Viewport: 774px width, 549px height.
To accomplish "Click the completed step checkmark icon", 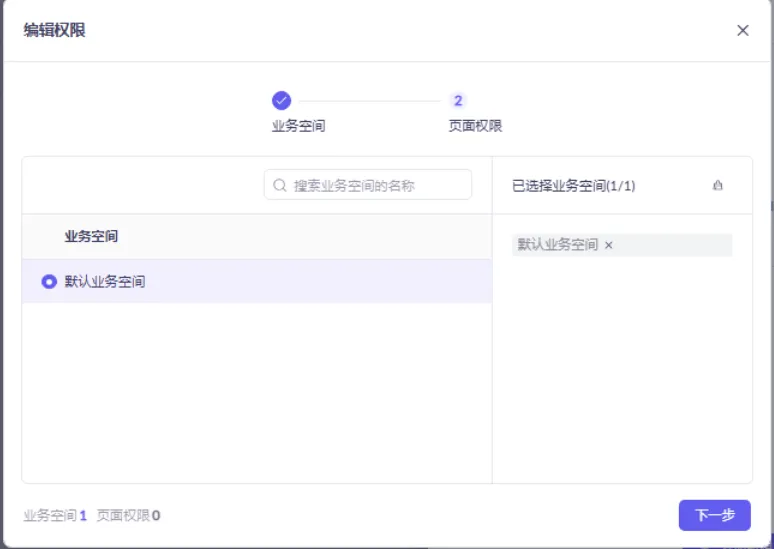I will [281, 100].
